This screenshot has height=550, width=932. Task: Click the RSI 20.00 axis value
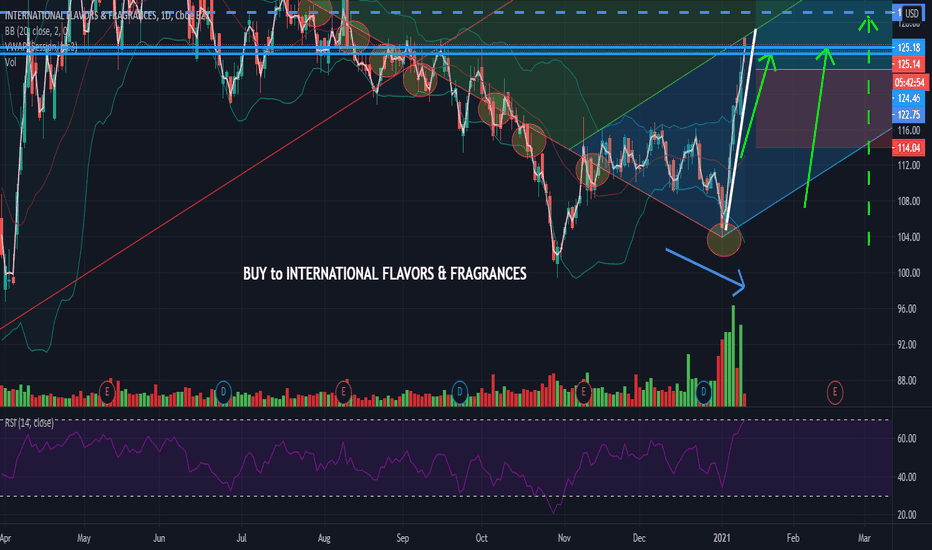pyautogui.click(x=906, y=515)
